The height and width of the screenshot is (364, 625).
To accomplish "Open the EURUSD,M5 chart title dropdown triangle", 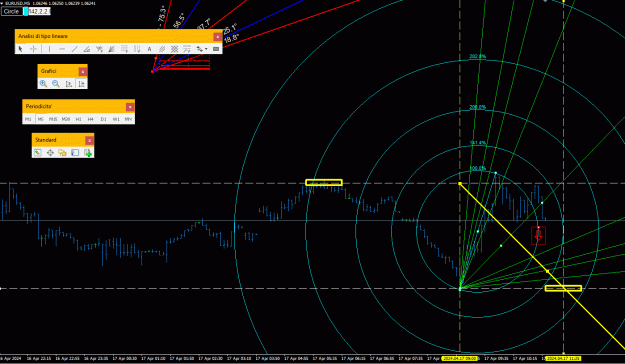I will click(2, 3).
